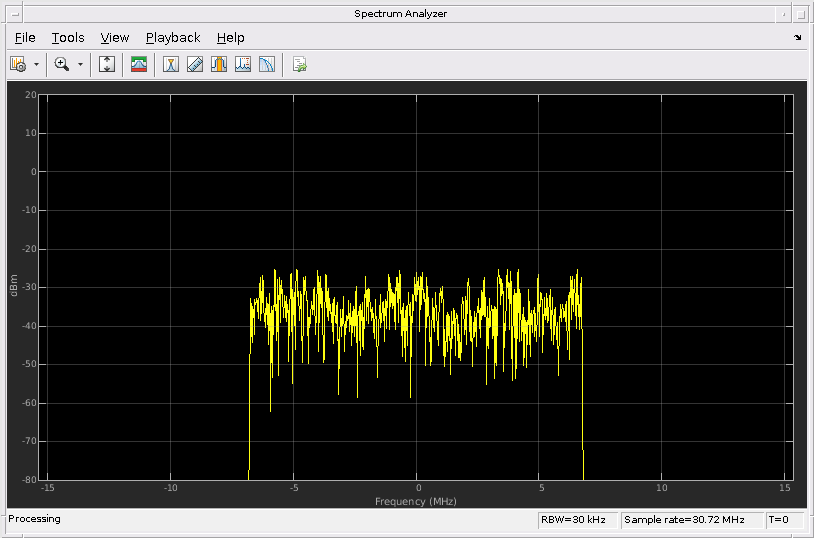This screenshot has height=538, width=814.
Task: Toggle the Cursor Measurements icon
Action: tap(171, 64)
